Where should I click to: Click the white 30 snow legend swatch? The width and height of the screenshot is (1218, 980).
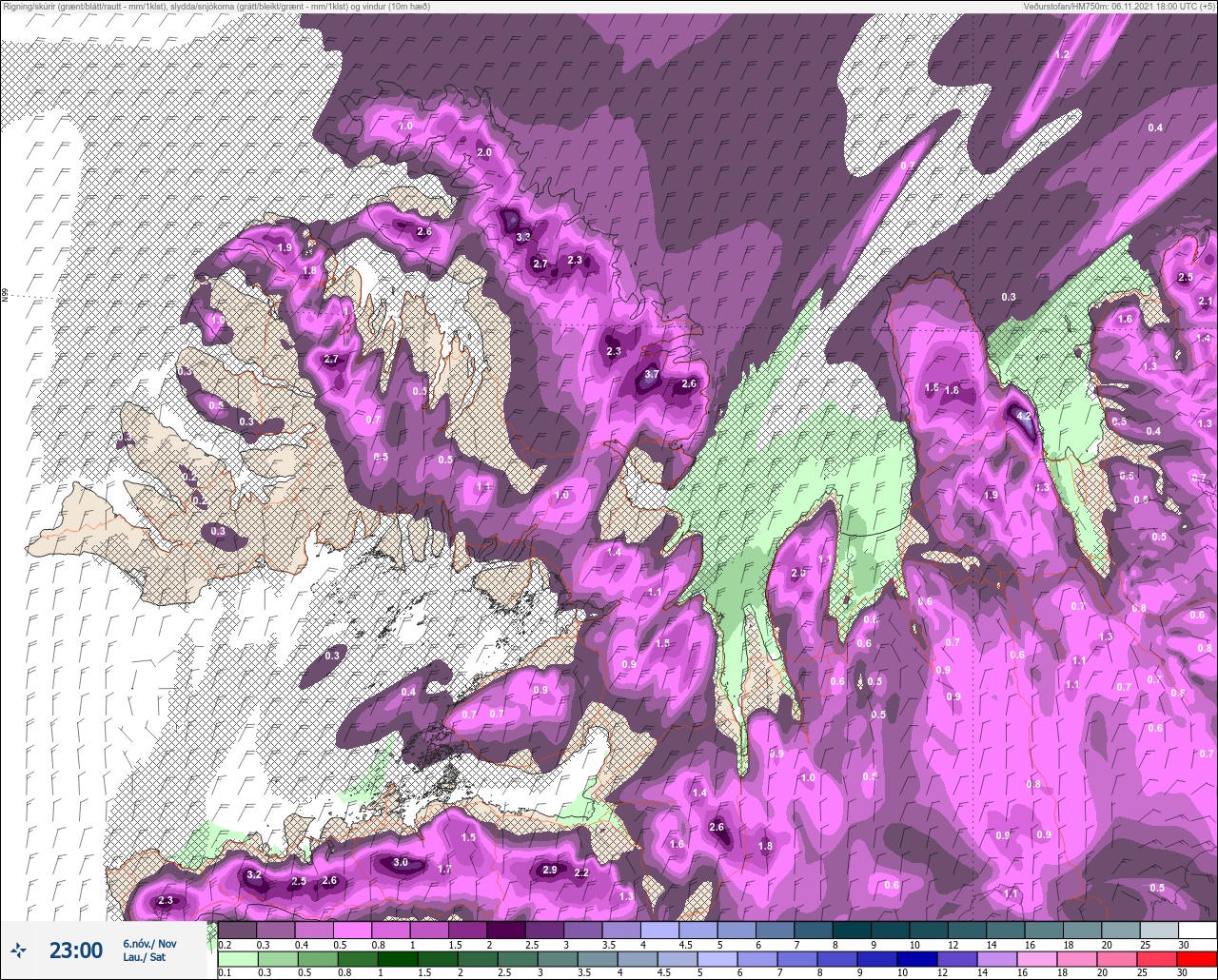[1197, 930]
